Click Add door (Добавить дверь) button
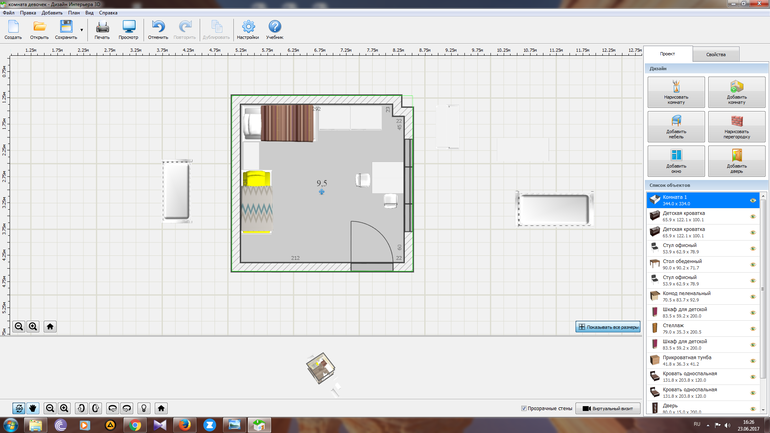Image resolution: width=770 pixels, height=433 pixels. (x=736, y=161)
